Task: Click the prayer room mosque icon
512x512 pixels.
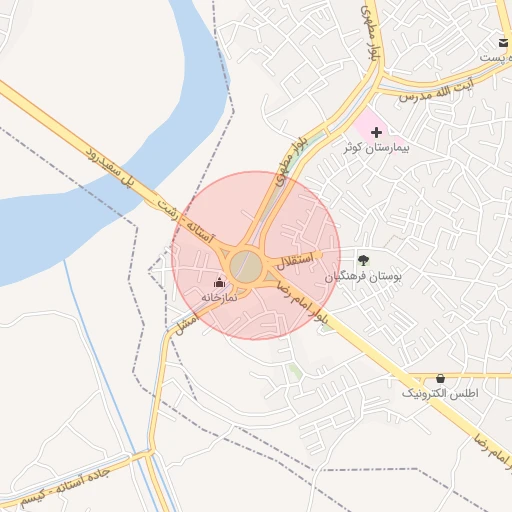Action: pos(219,283)
